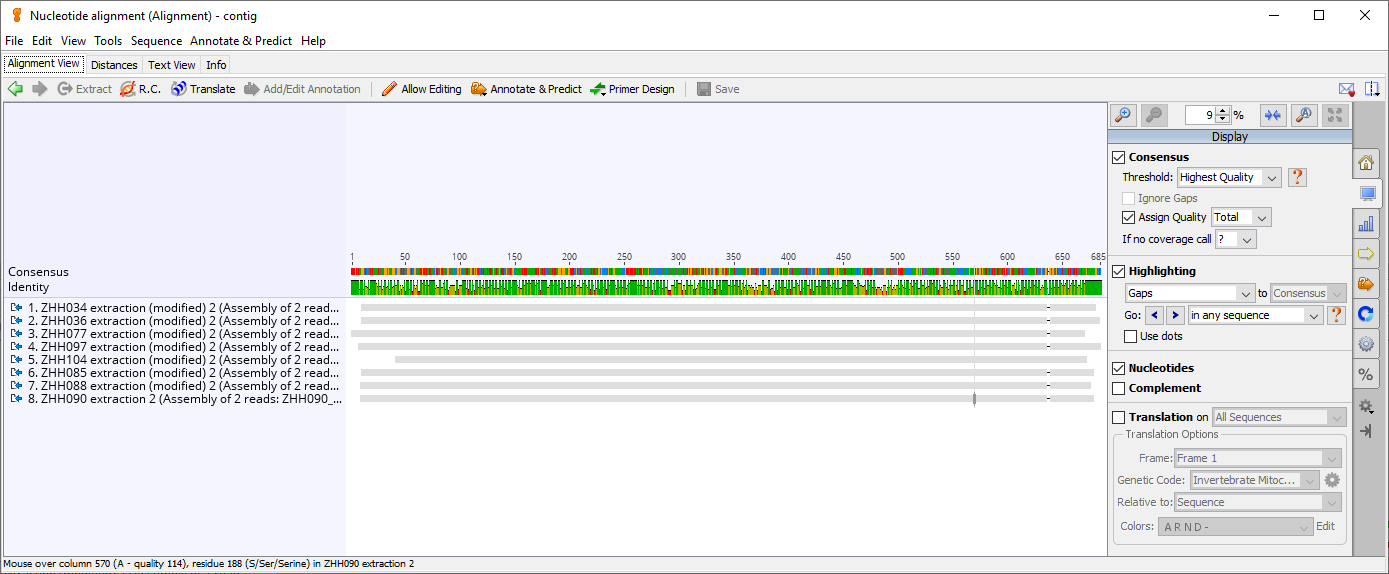Click the zoom to base level magnifier icon

tap(1304, 115)
